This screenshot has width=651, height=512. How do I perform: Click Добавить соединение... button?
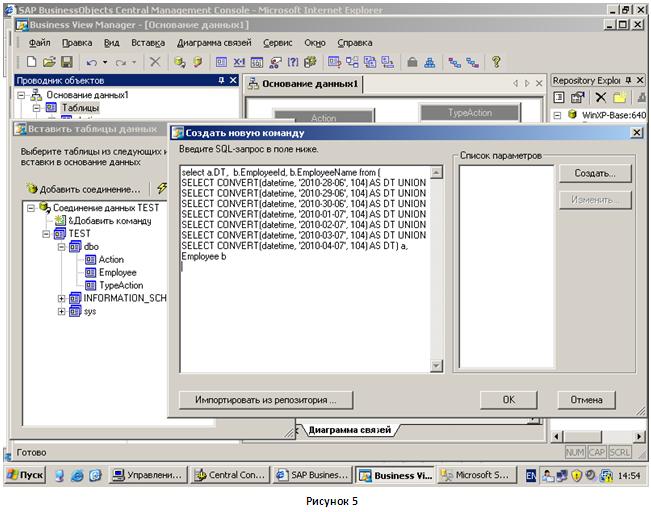point(84,189)
